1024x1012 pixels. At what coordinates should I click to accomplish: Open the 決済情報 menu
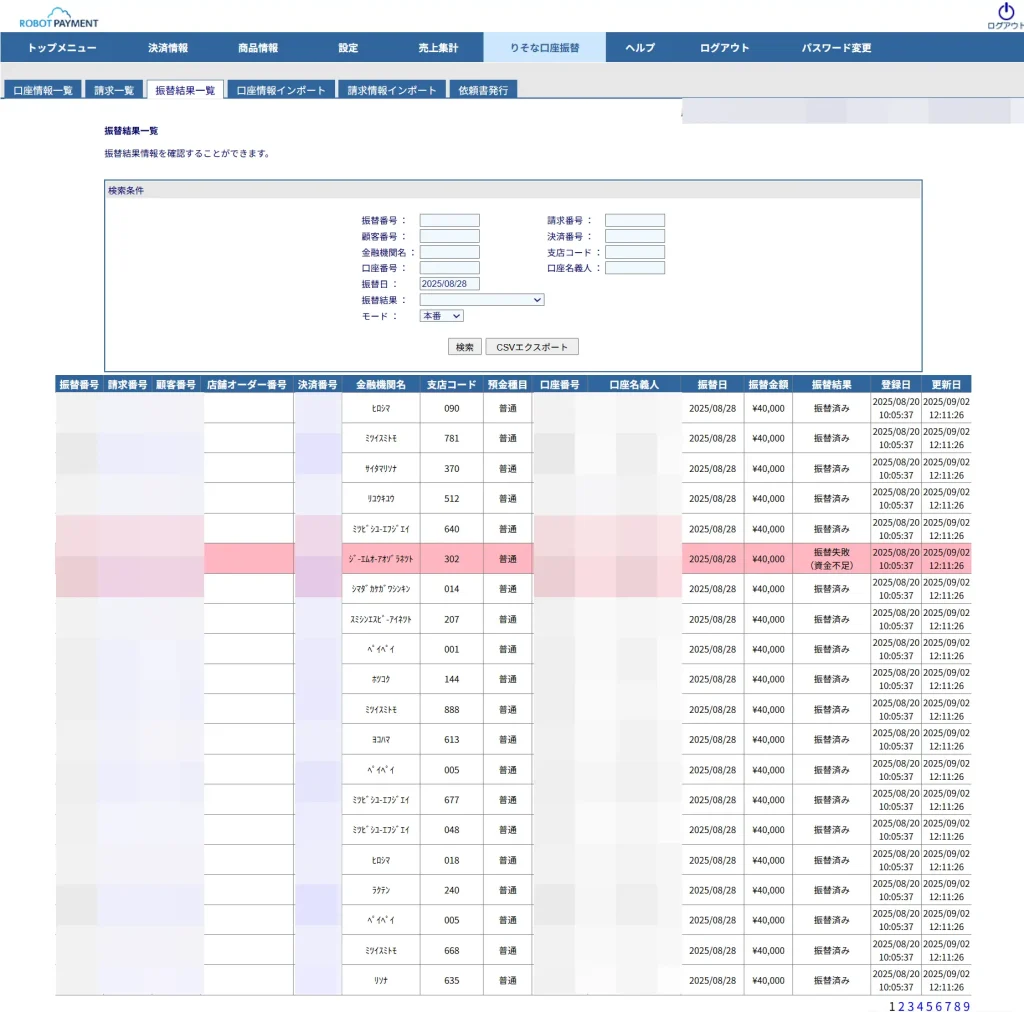[168, 48]
